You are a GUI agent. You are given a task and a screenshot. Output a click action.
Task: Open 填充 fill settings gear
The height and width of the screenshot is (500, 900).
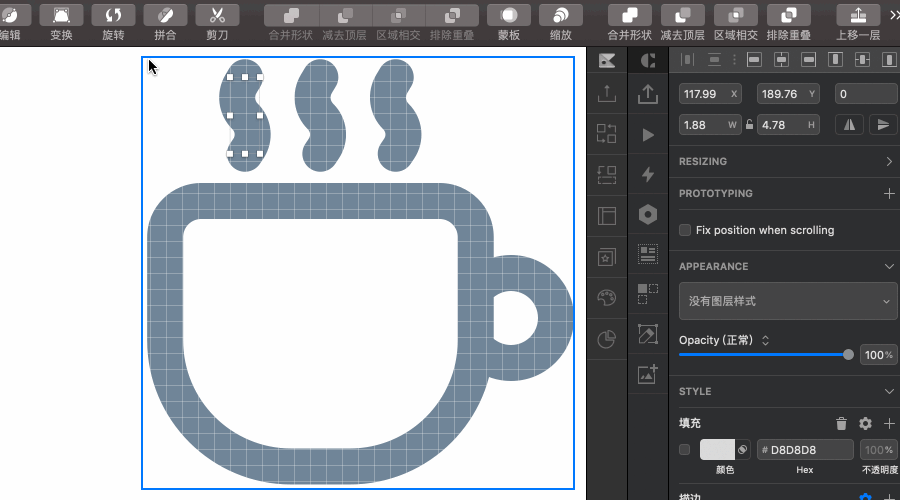coord(865,424)
